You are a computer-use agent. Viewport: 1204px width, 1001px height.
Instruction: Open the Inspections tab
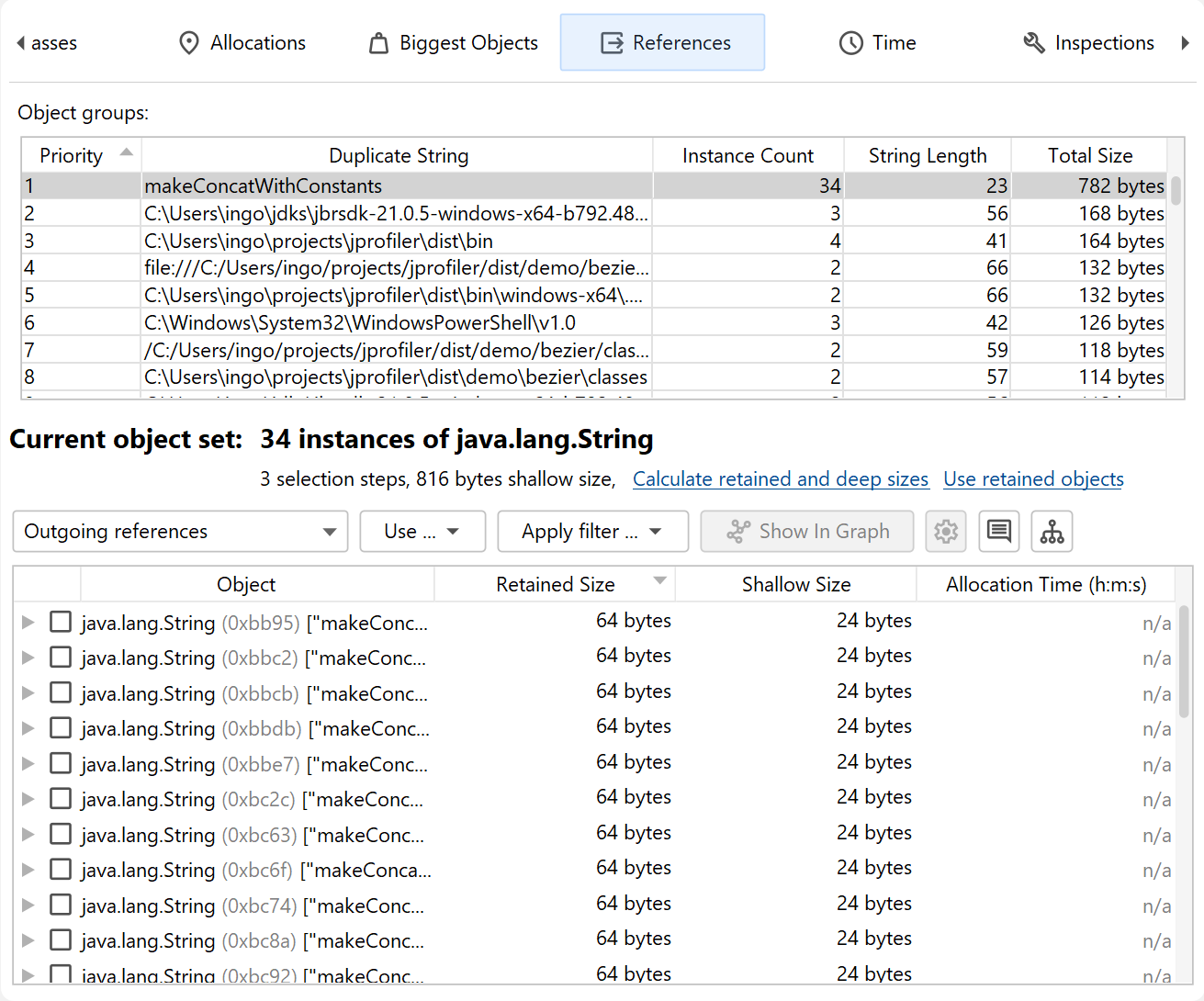[1088, 43]
